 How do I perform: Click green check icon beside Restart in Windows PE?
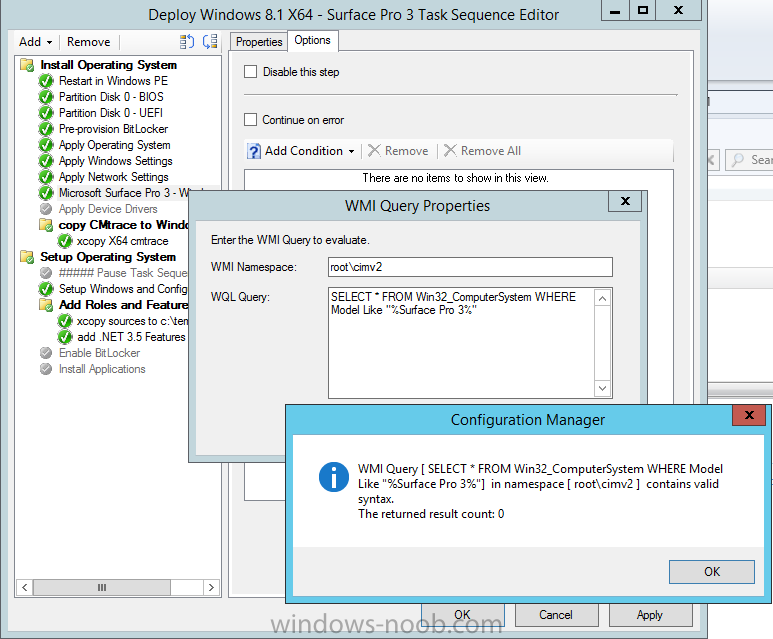tap(46, 81)
